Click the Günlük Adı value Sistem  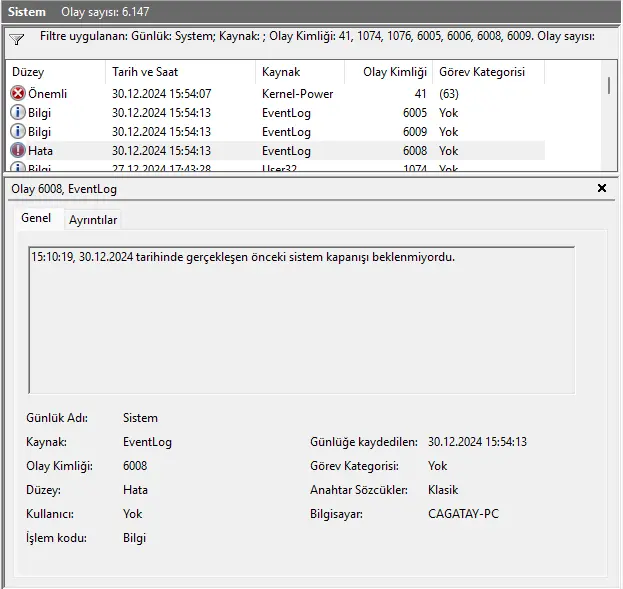(x=140, y=418)
